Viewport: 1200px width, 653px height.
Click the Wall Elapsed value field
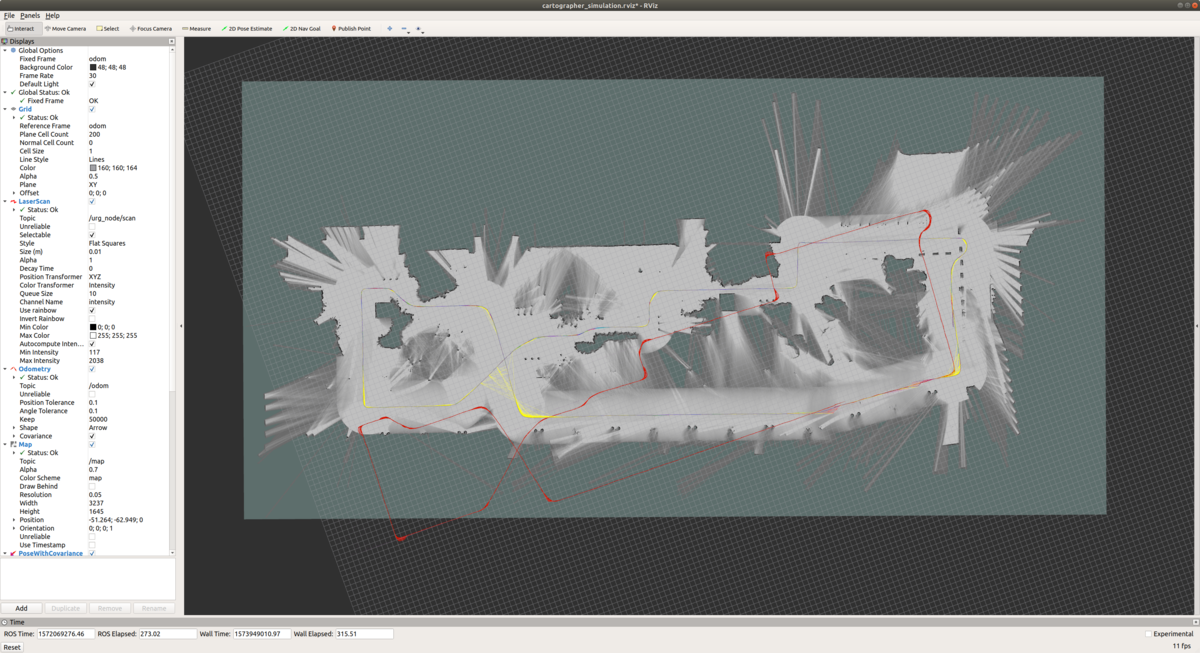point(363,634)
